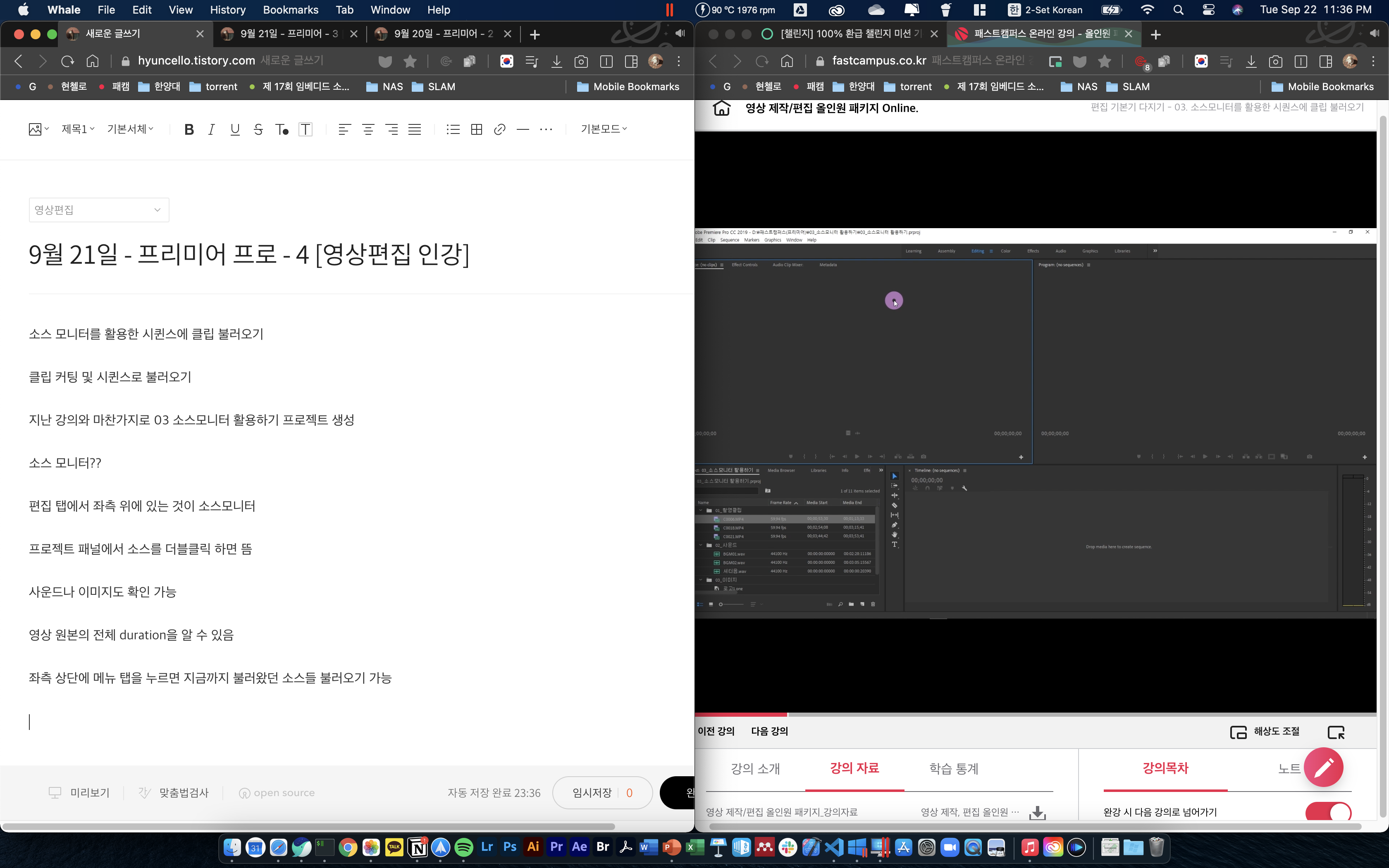Insert a bulleted list

point(453,129)
